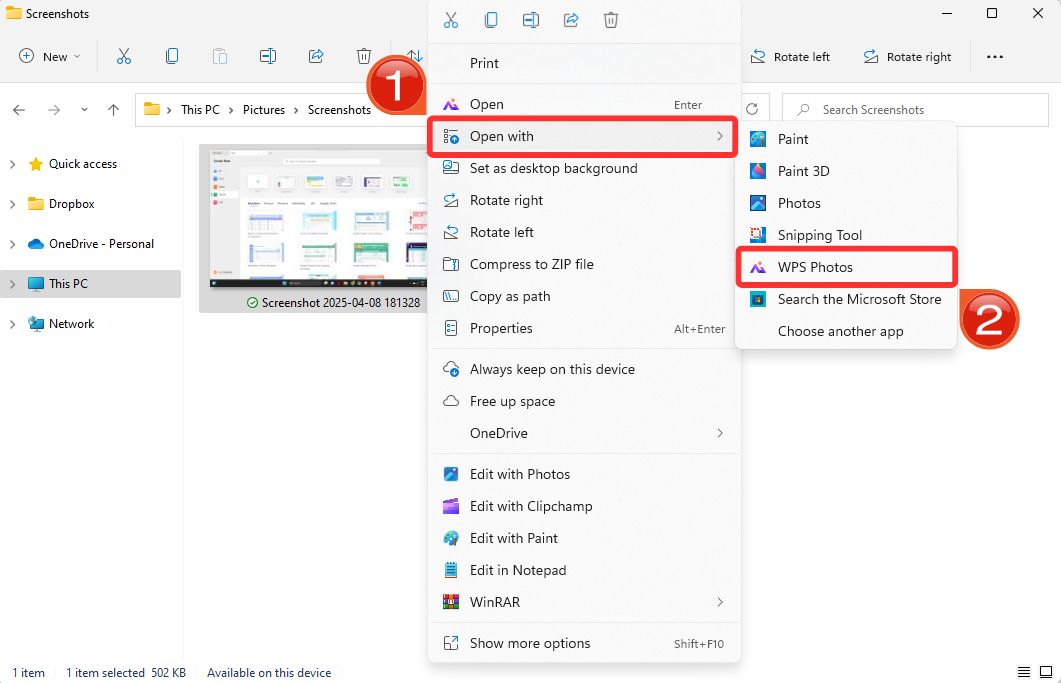Screen dimensions: 1061x683
Task: Switch to details view via status bar icon
Action: [x=1022, y=672]
